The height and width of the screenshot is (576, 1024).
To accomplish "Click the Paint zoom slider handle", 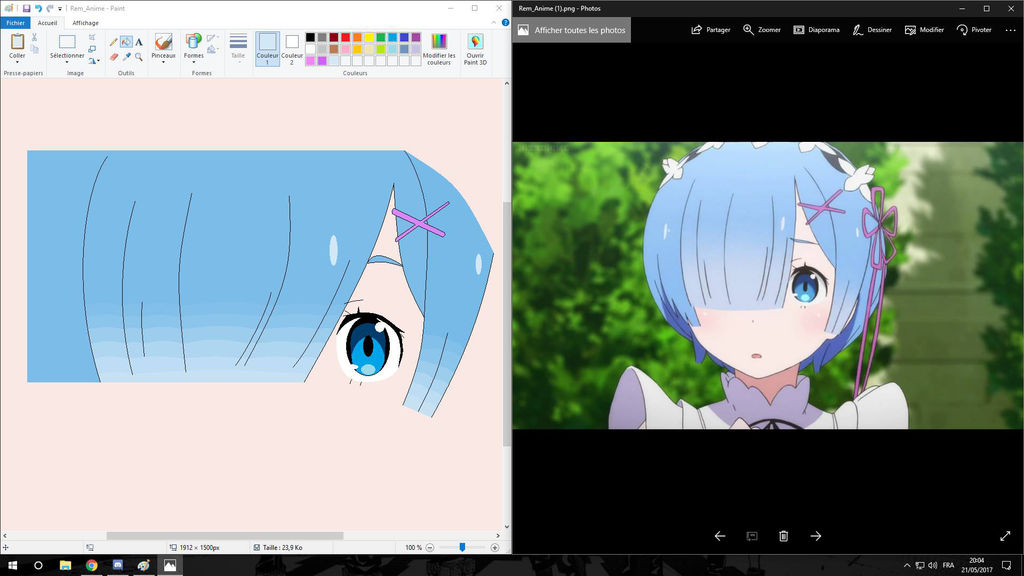I will [x=462, y=548].
